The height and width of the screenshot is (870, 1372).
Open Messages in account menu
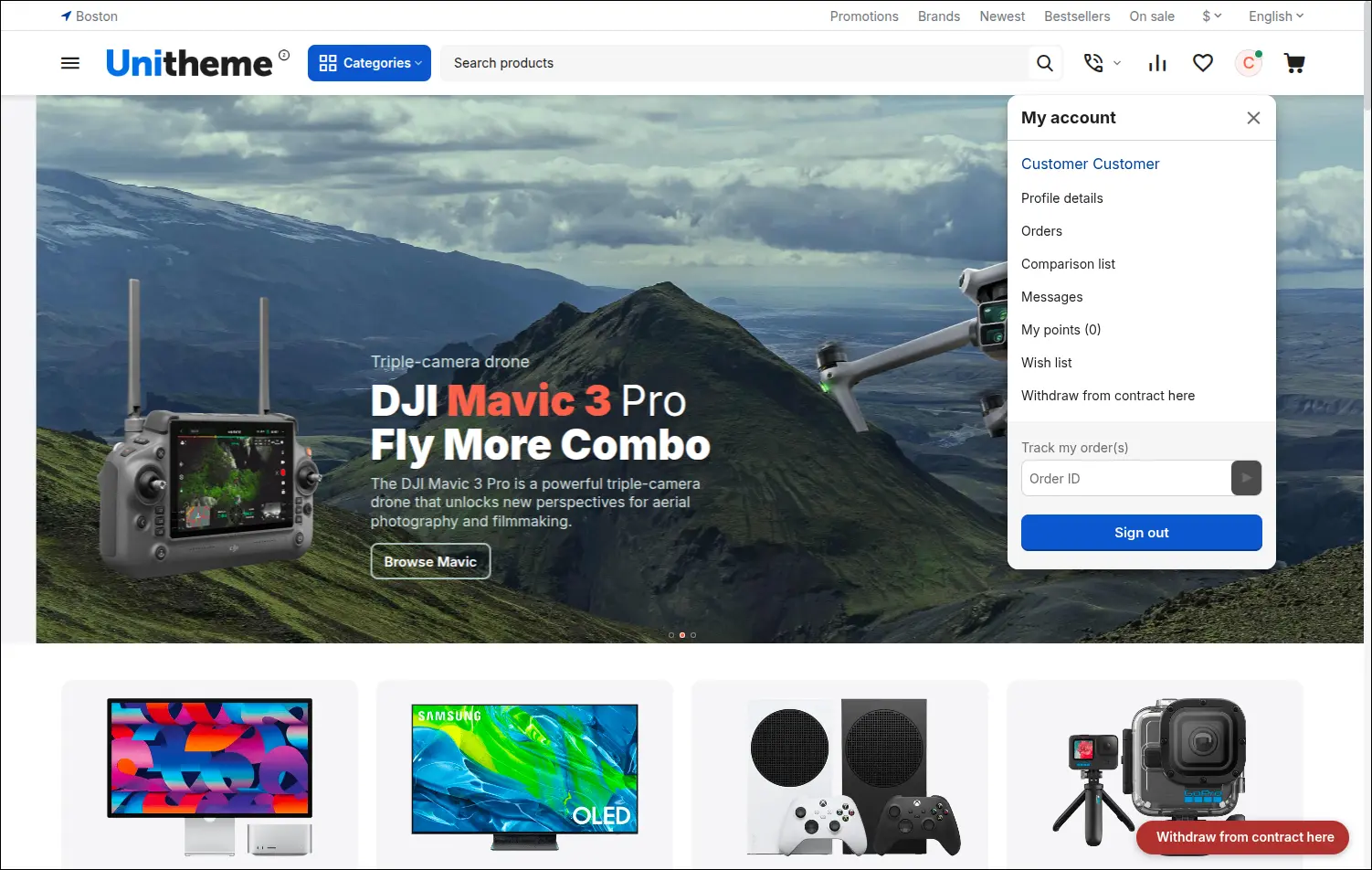1051,297
